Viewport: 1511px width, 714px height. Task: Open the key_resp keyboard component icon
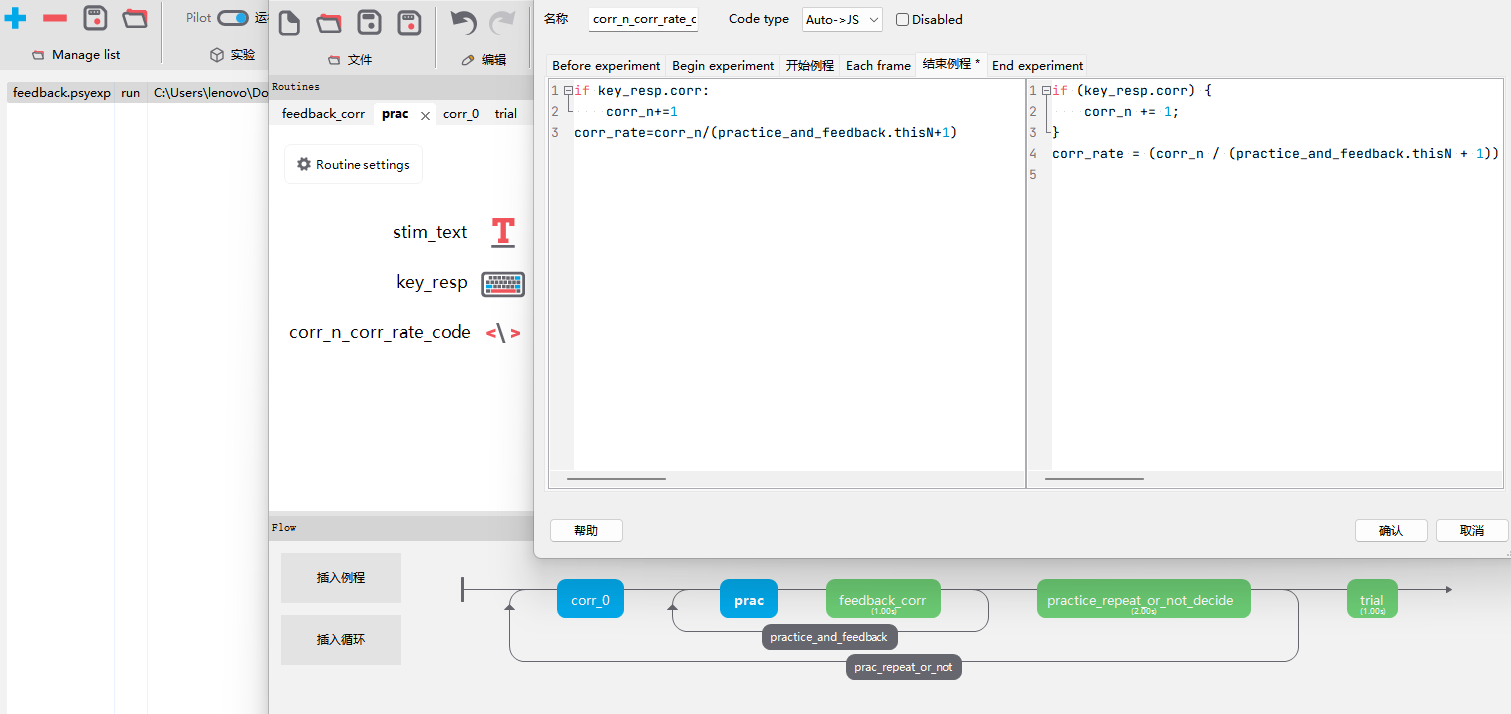tap(502, 284)
